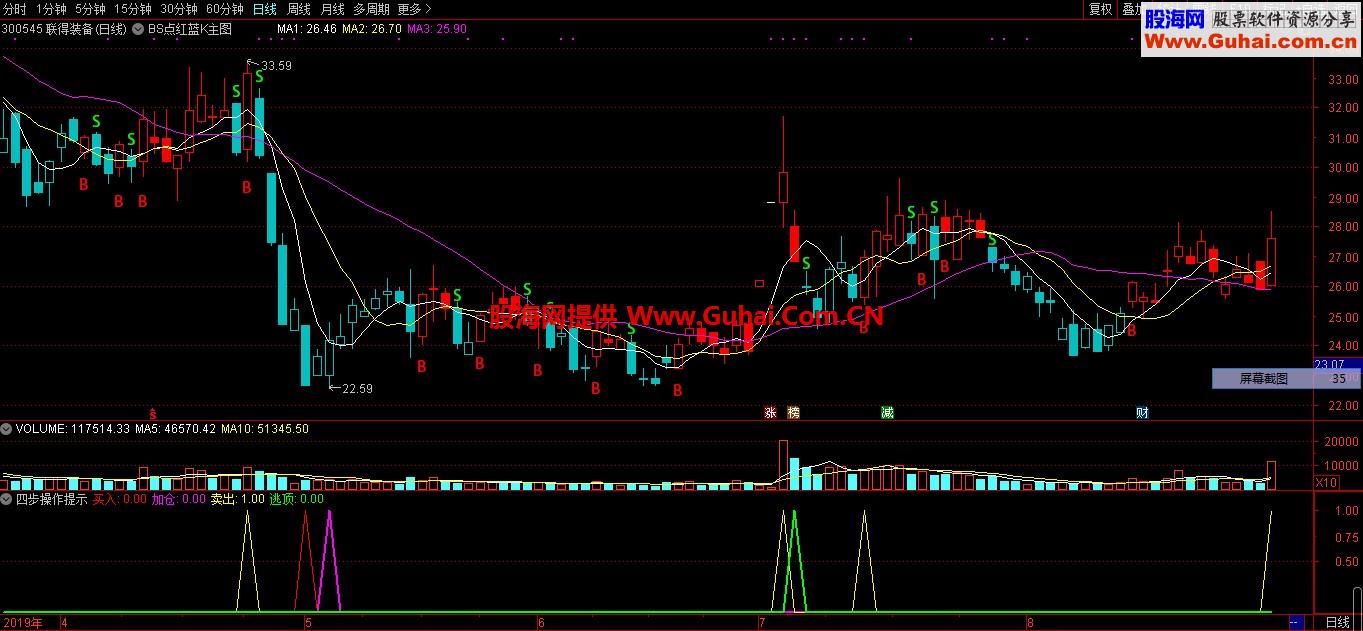The image size is (1363, 631).
Task: Select the 15分钟 period tab
Action: click(x=132, y=9)
